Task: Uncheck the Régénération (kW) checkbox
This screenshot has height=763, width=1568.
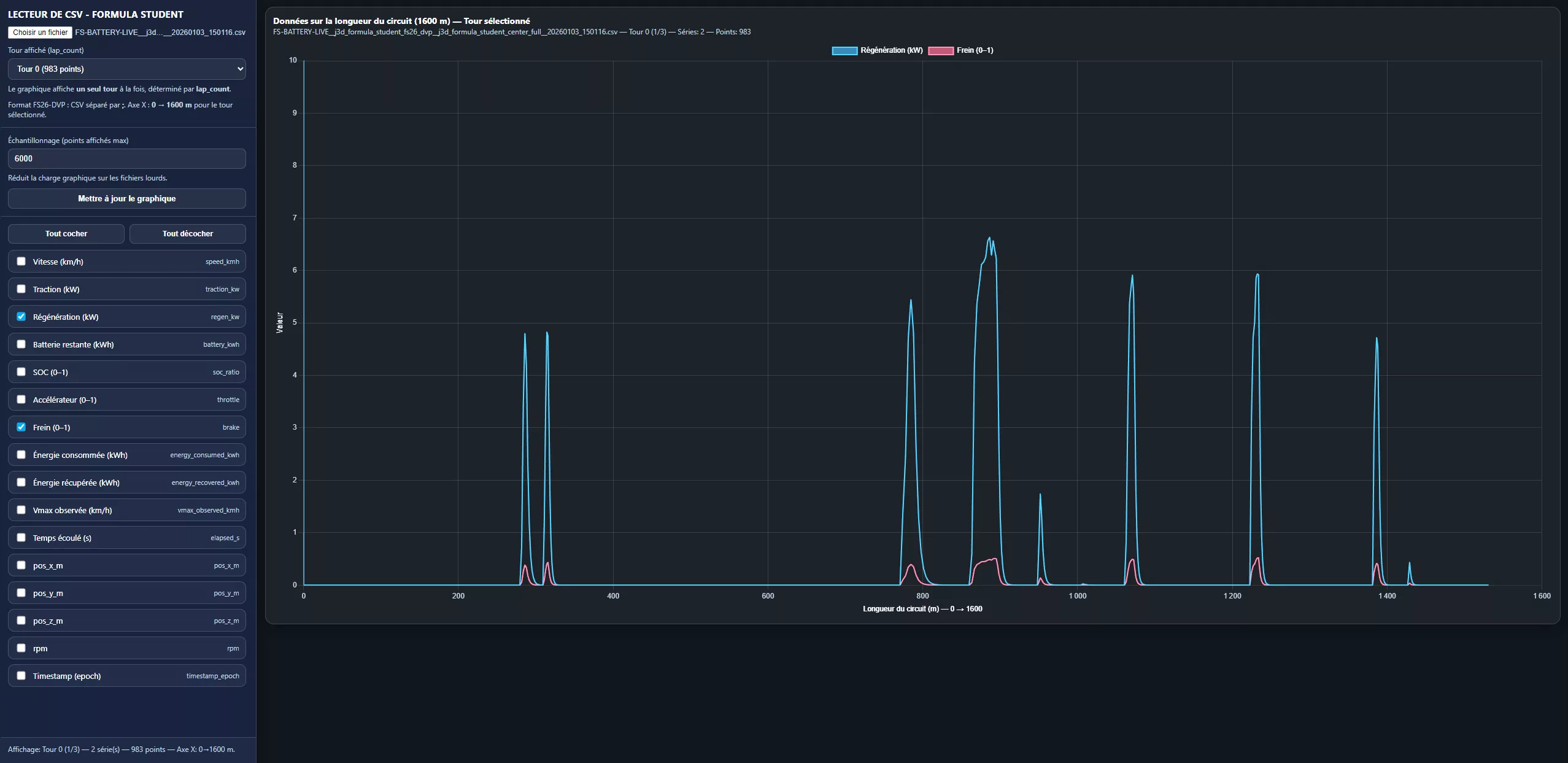Action: 21,317
